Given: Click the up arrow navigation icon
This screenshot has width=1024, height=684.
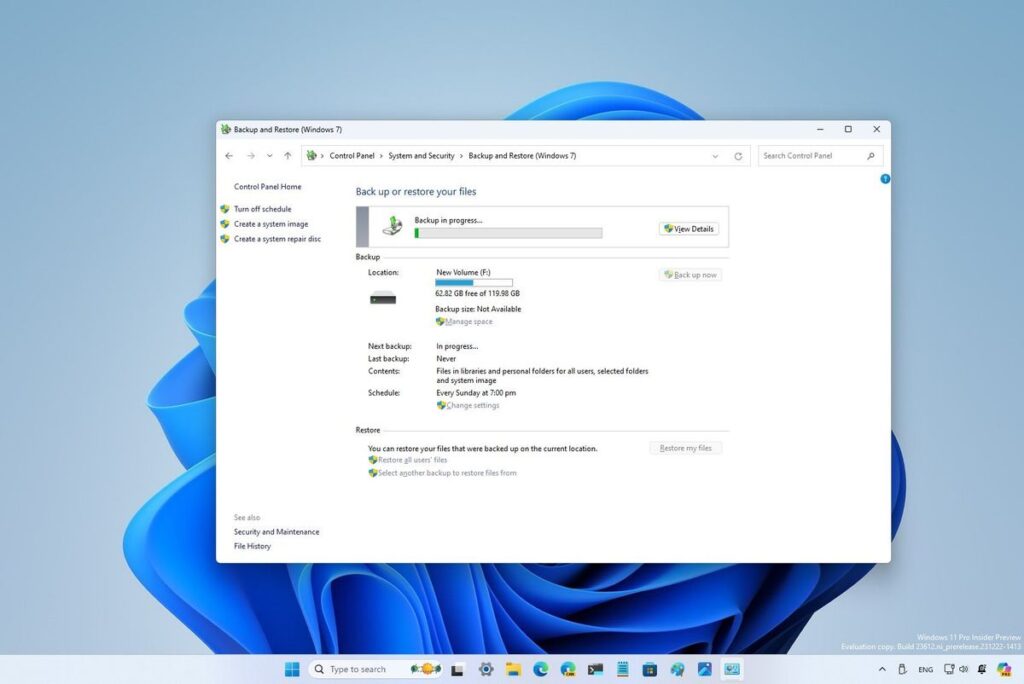Looking at the screenshot, I should point(287,155).
